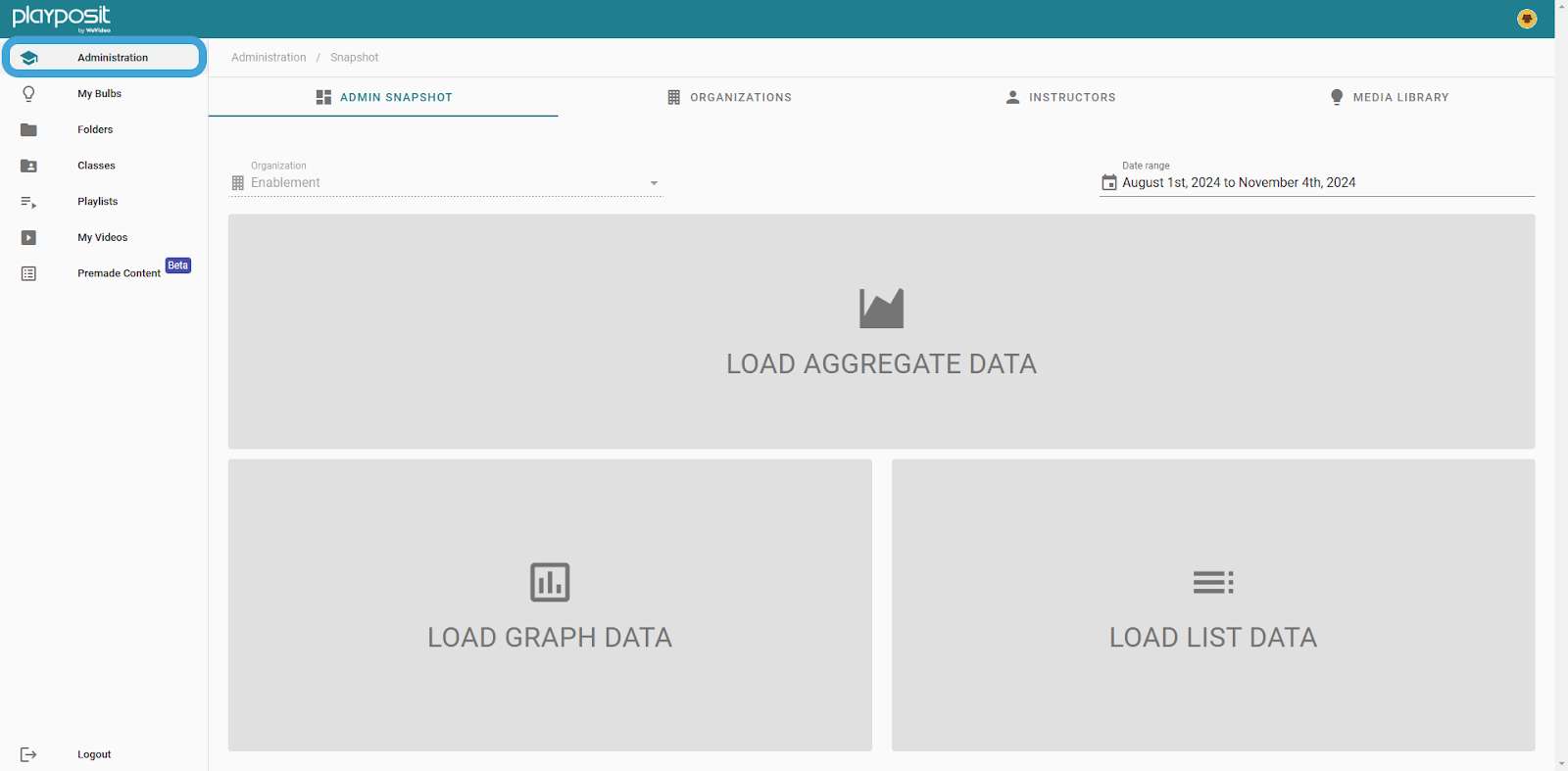The width and height of the screenshot is (1568, 771).
Task: Click the Premade Content list icon
Action: click(28, 273)
